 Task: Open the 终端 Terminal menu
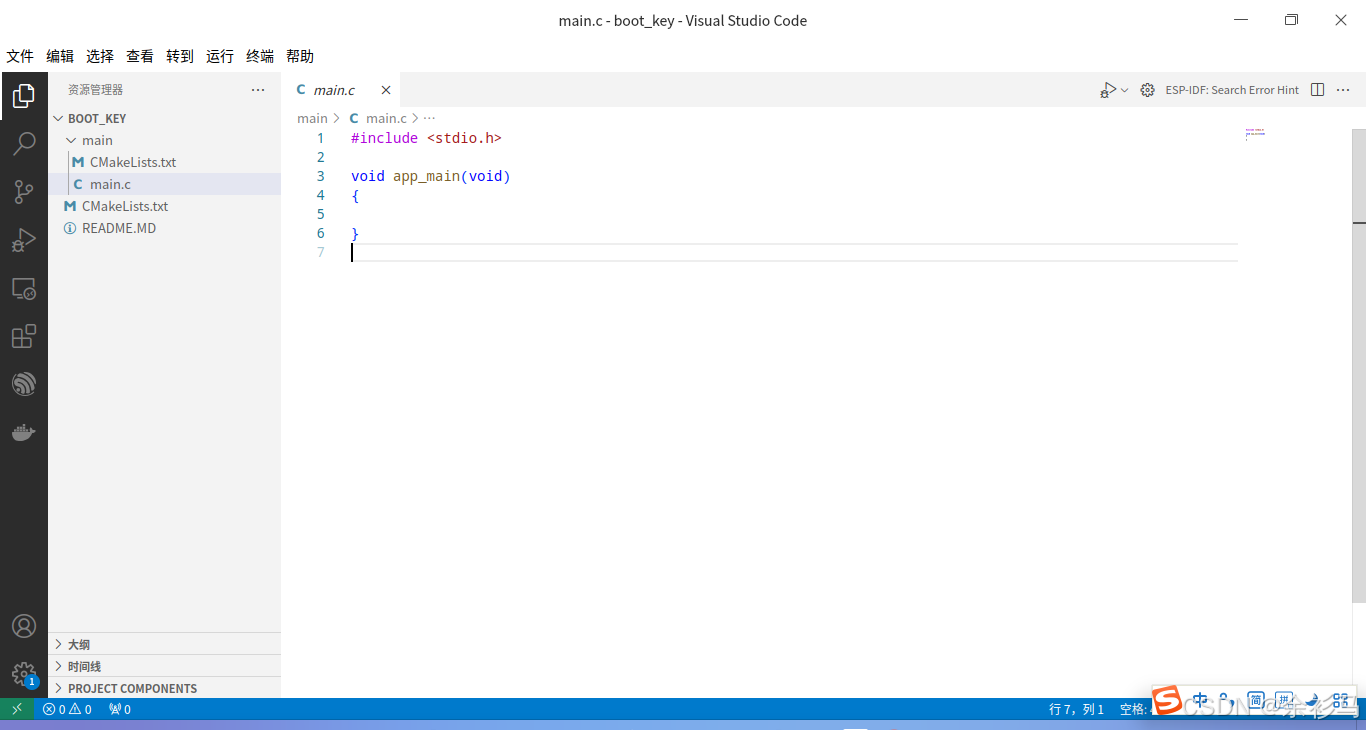(x=260, y=56)
